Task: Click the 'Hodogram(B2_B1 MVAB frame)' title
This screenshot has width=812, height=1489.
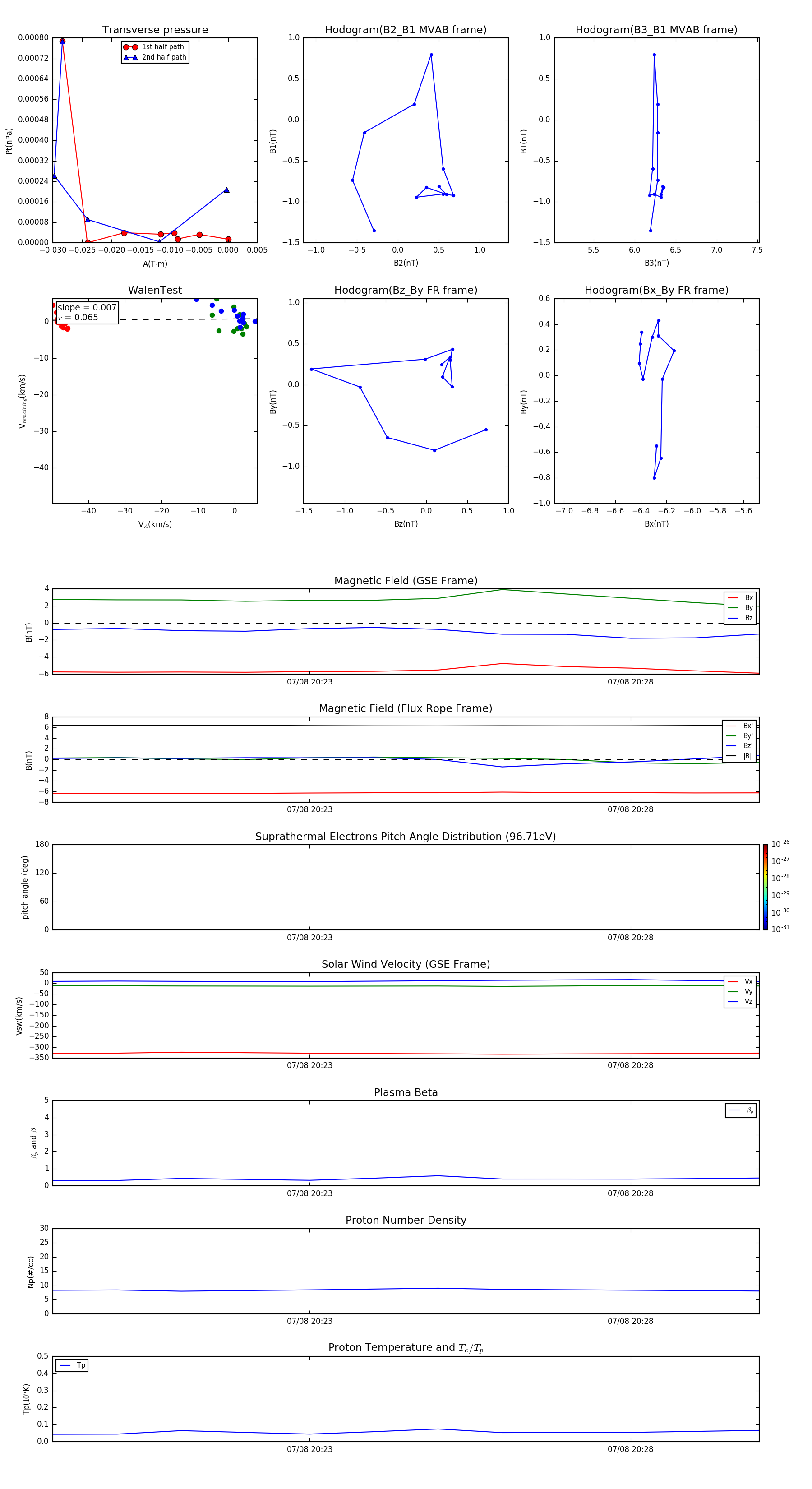Action: pyautogui.click(x=405, y=29)
